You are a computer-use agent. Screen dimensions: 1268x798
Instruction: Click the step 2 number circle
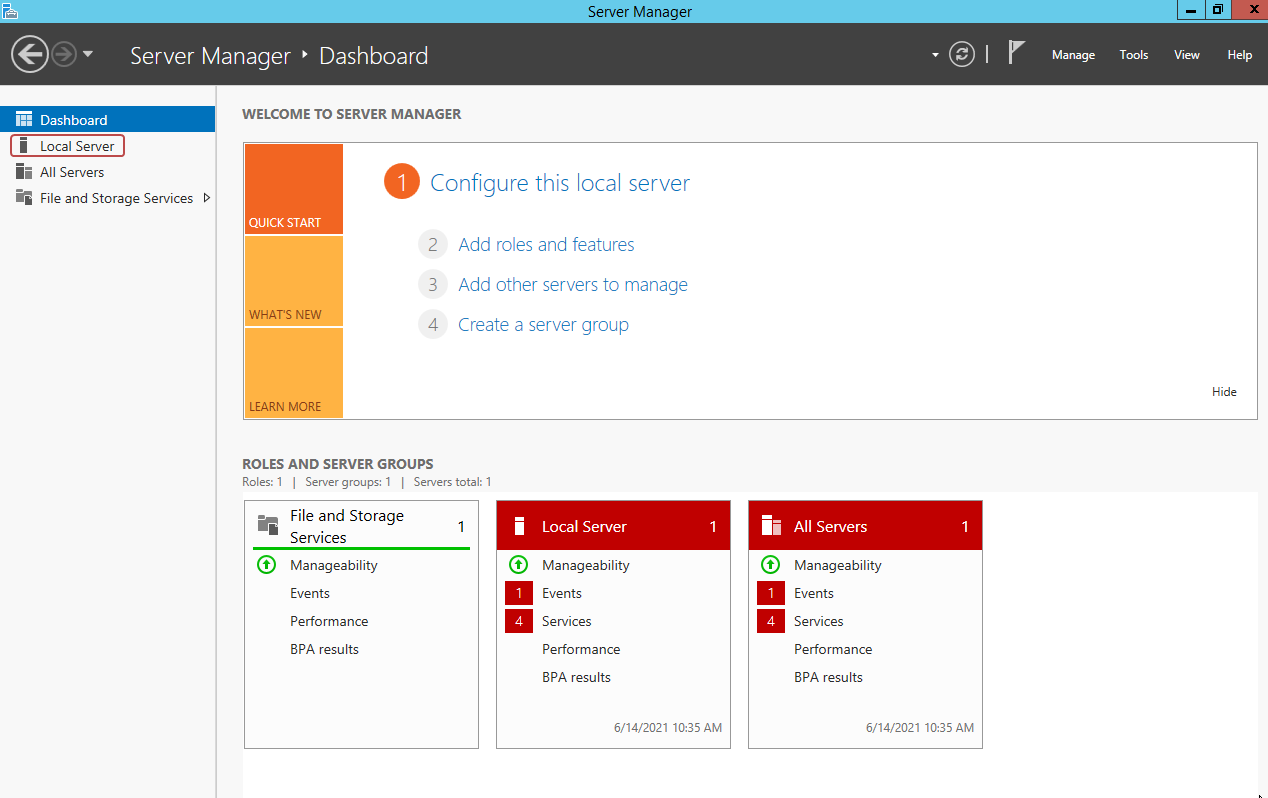[433, 244]
